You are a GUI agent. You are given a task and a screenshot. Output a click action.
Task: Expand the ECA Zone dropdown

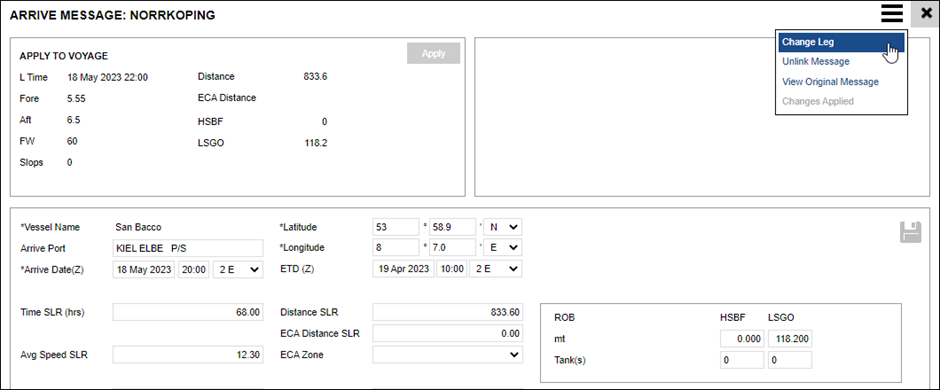pyautogui.click(x=447, y=355)
